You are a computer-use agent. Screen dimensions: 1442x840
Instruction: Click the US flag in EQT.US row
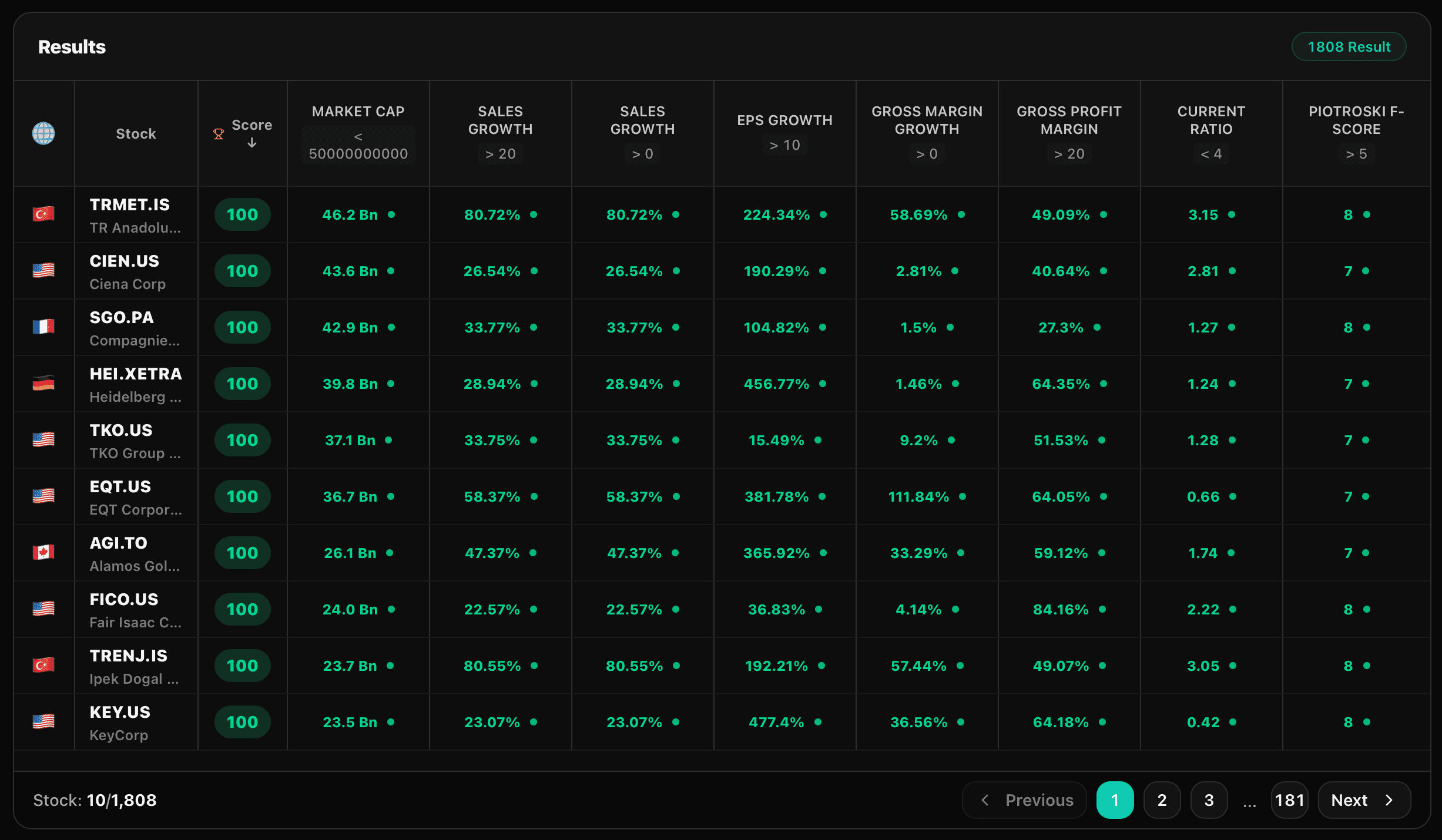pyautogui.click(x=43, y=496)
